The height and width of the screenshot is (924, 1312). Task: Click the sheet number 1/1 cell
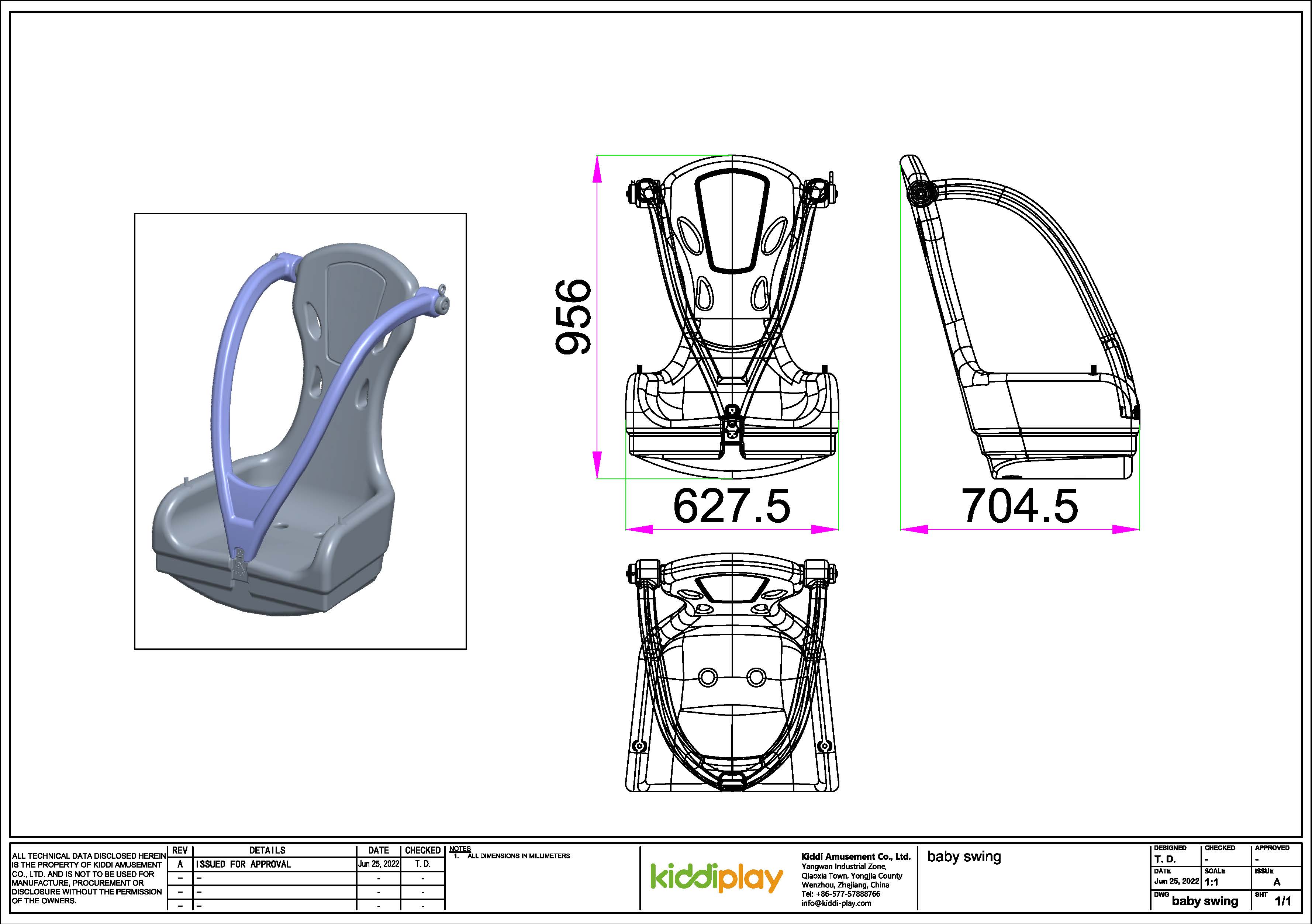click(x=1282, y=902)
